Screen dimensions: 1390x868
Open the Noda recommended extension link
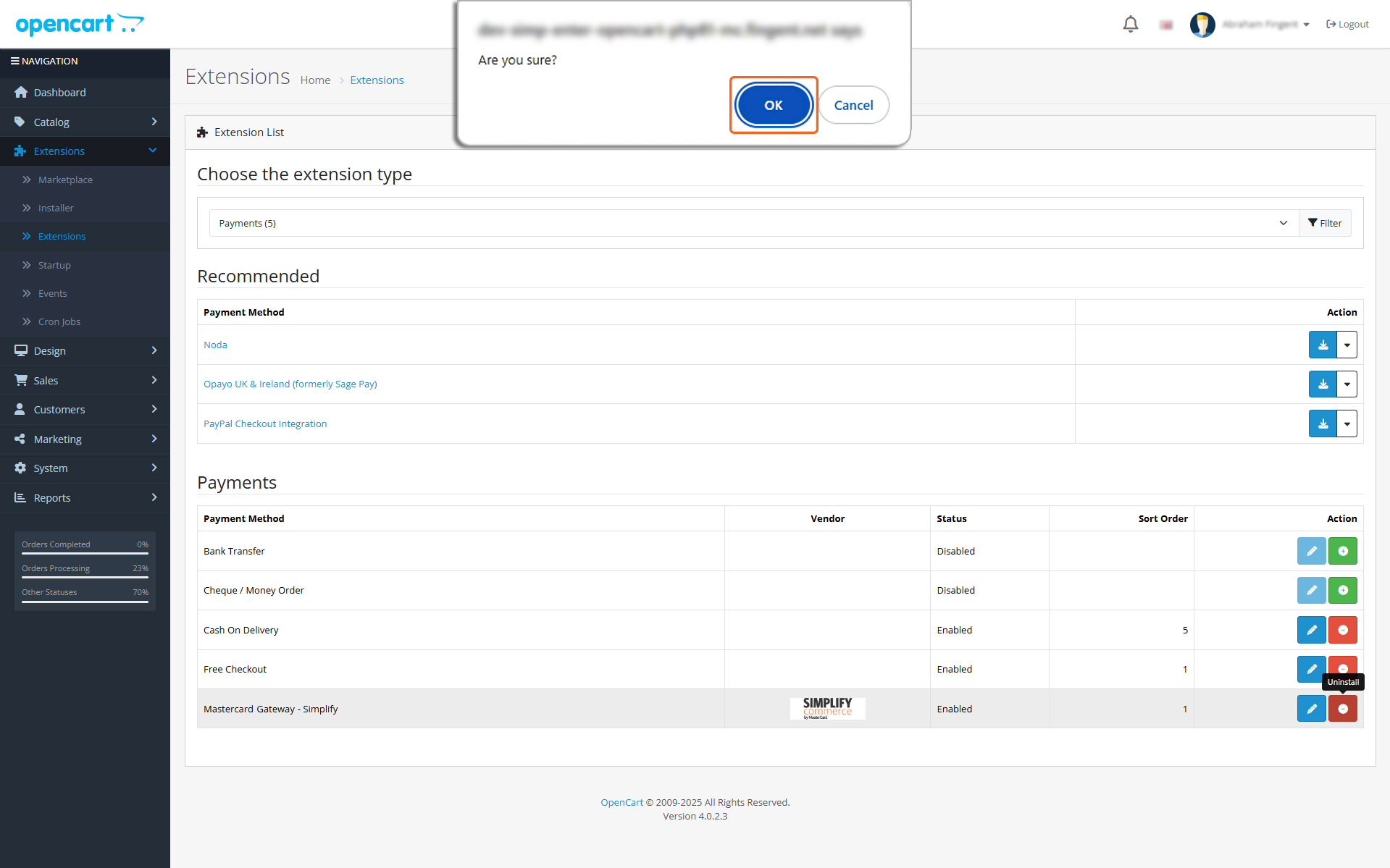[215, 345]
